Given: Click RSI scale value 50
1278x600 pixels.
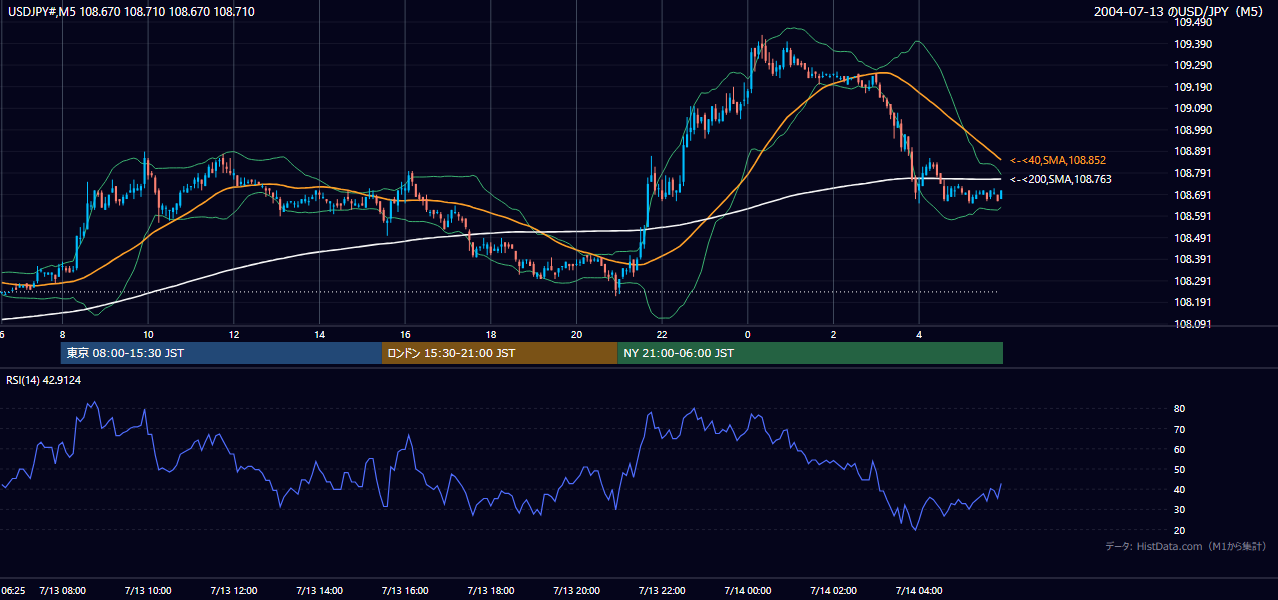Looking at the screenshot, I should 1179,470.
